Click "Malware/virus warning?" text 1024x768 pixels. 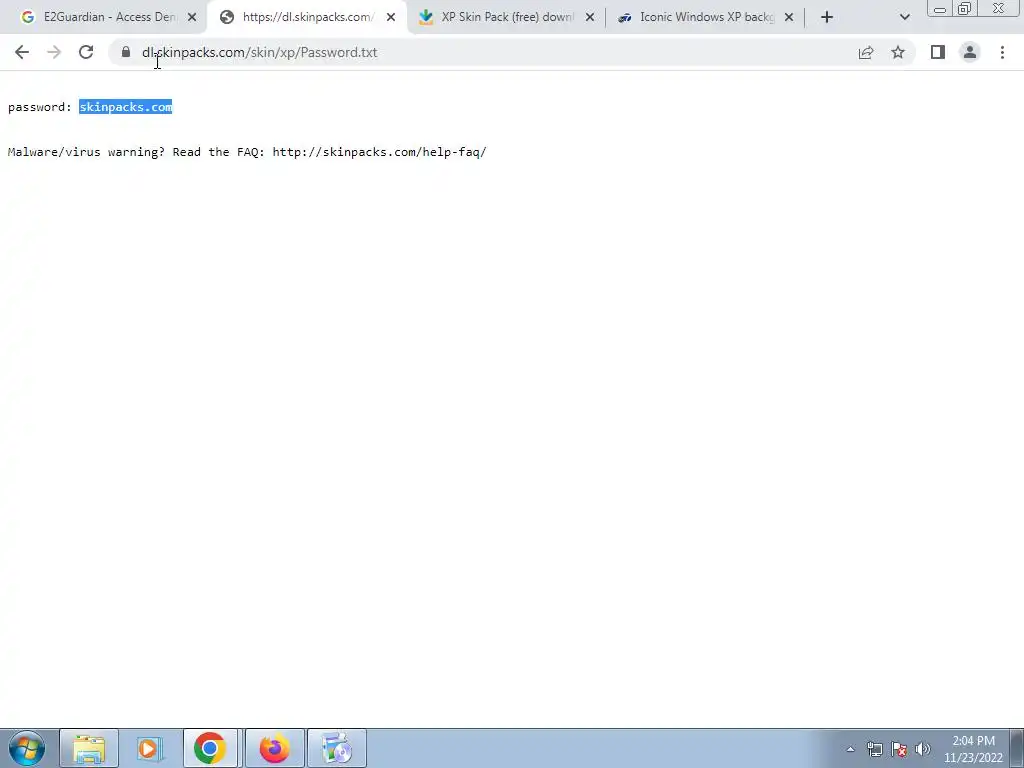[x=86, y=152]
